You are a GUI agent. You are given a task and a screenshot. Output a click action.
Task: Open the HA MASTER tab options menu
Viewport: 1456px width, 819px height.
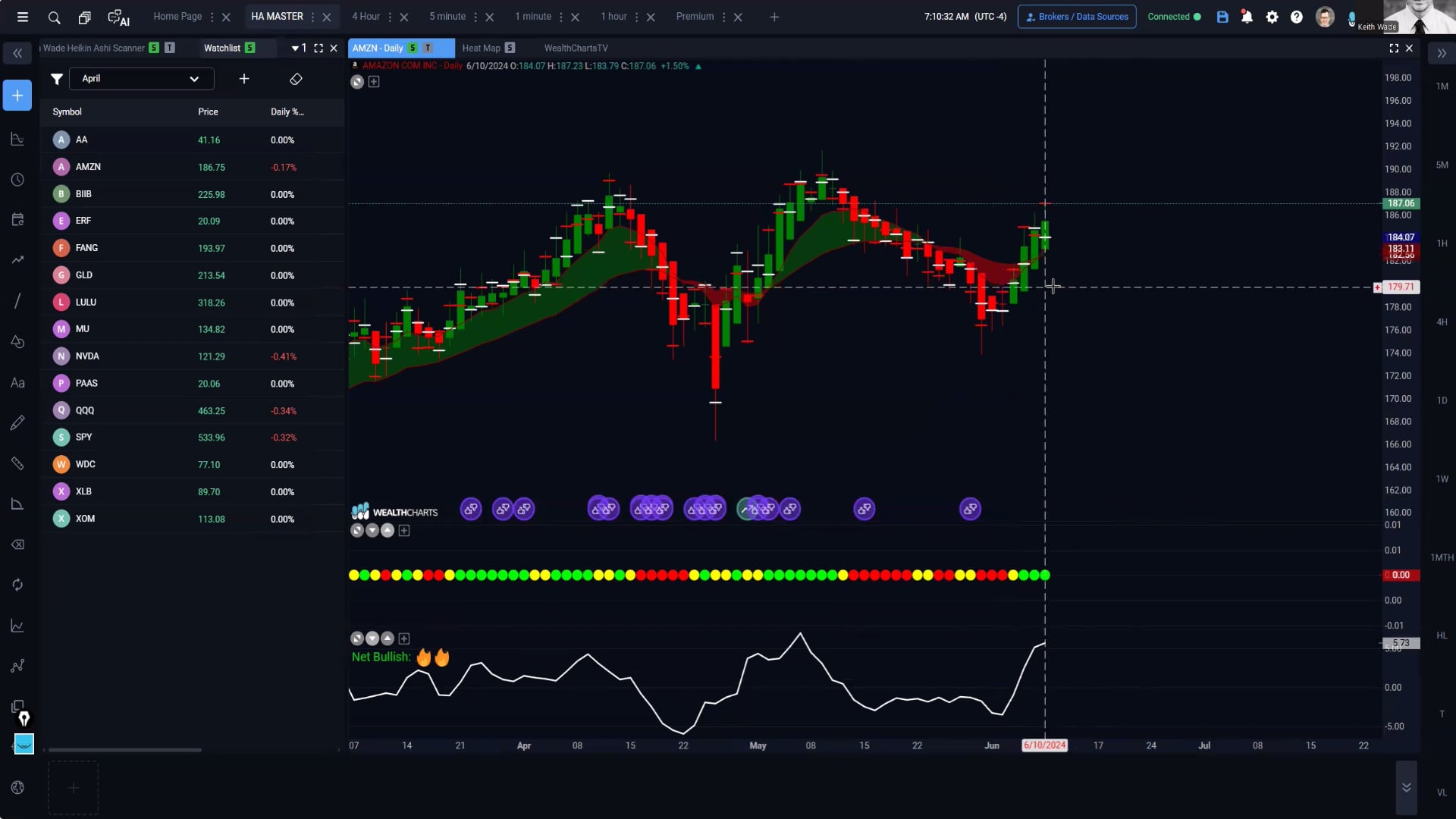[x=312, y=17]
